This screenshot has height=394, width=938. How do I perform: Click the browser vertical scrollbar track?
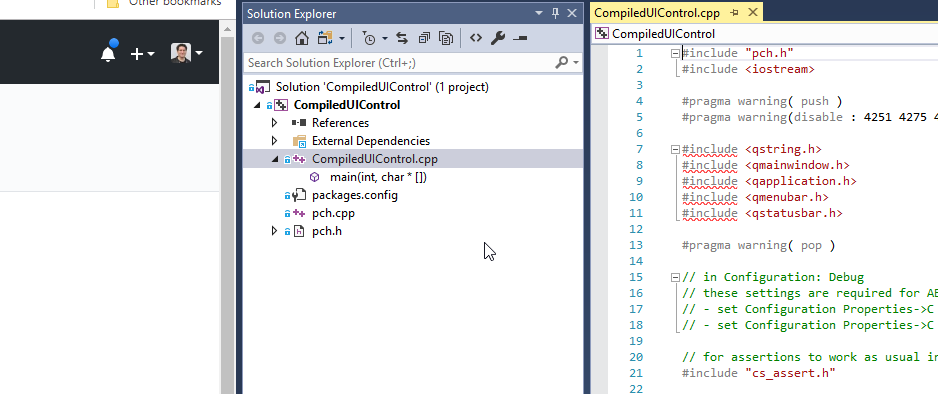[x=227, y=209]
